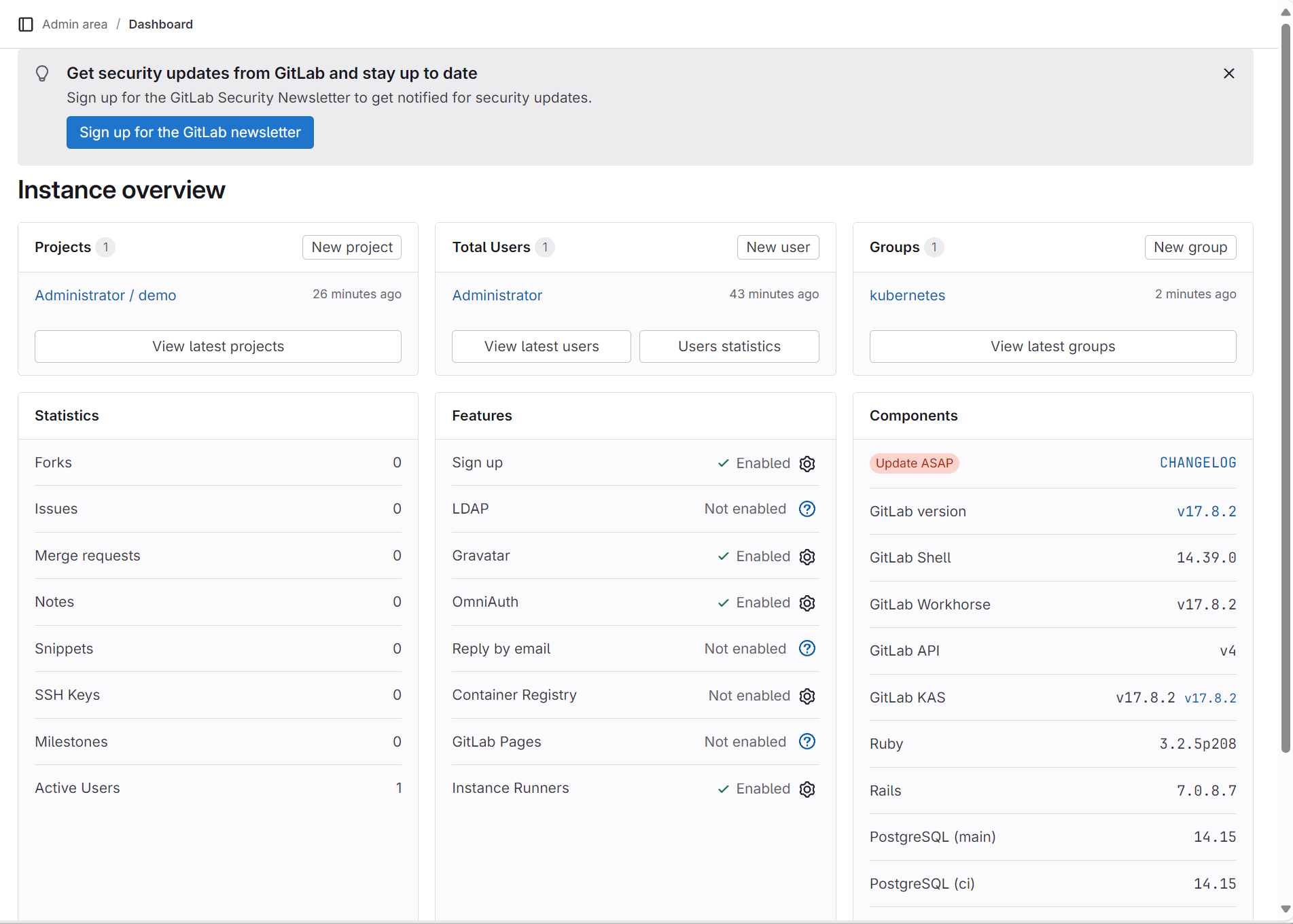
Task: Click GitLab API v4 value
Action: tap(1228, 651)
